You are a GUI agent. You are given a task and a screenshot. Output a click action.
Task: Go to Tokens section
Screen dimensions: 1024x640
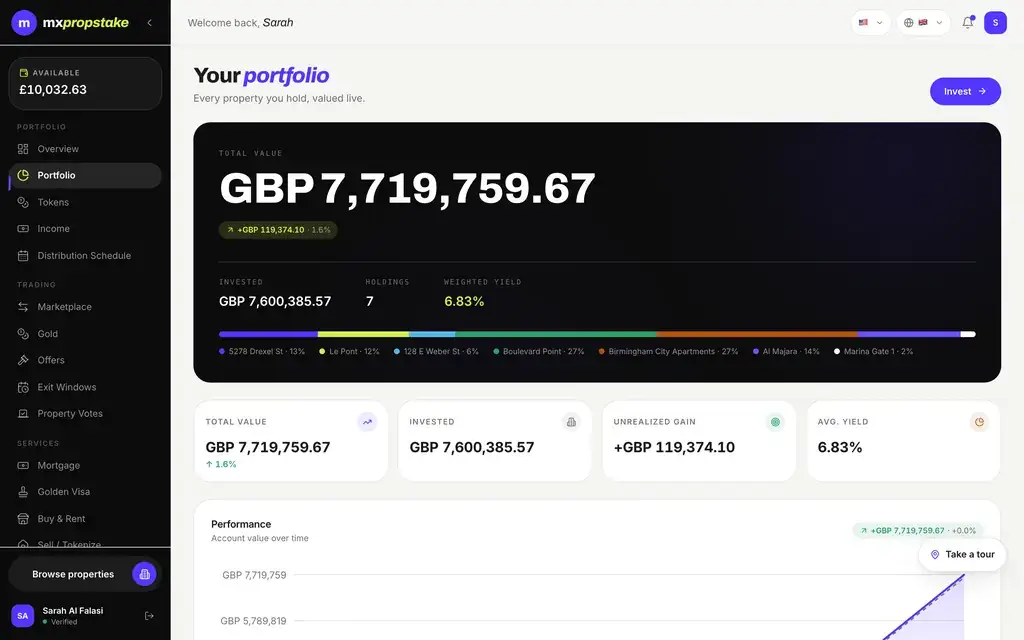pos(85,202)
